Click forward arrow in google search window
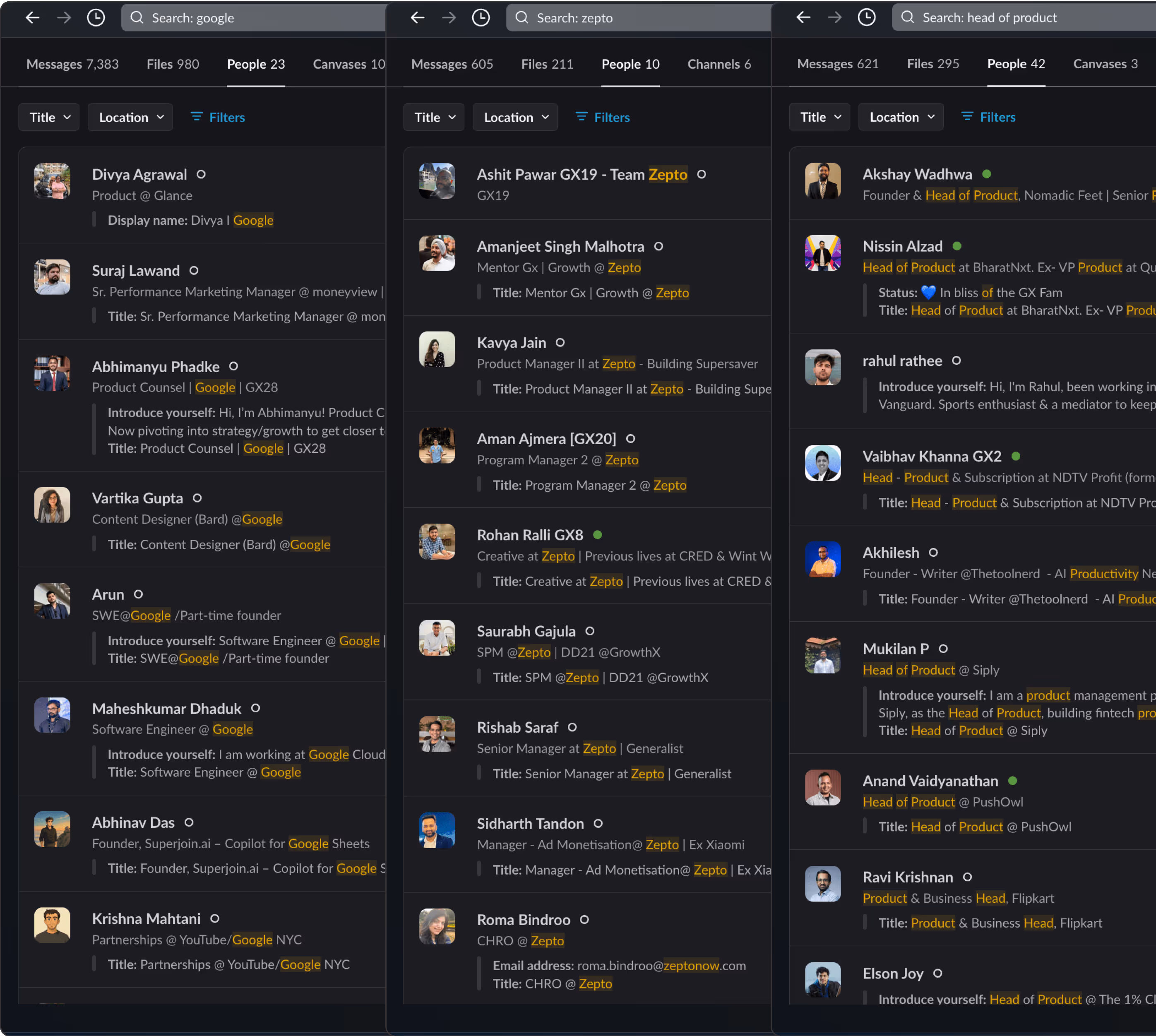1156x1036 pixels. 64,18
